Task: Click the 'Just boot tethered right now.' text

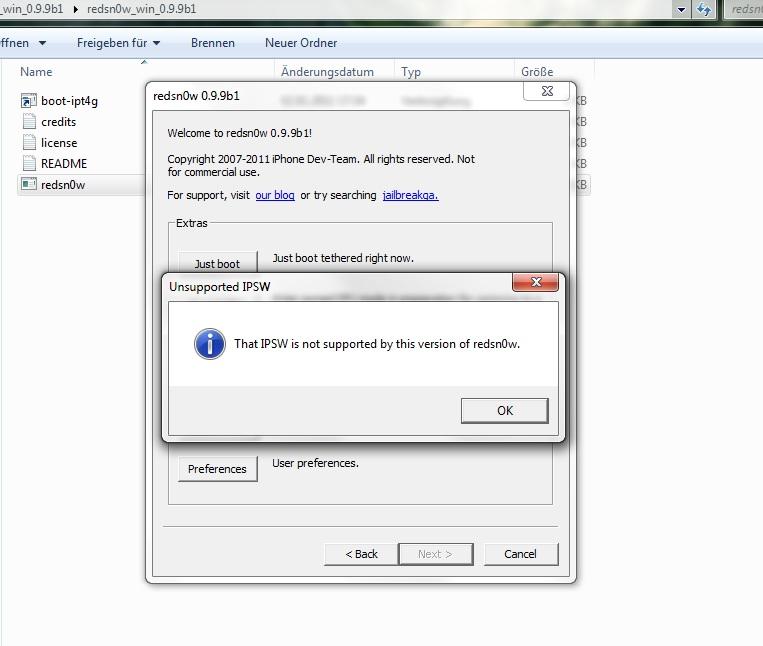Action: [x=343, y=258]
